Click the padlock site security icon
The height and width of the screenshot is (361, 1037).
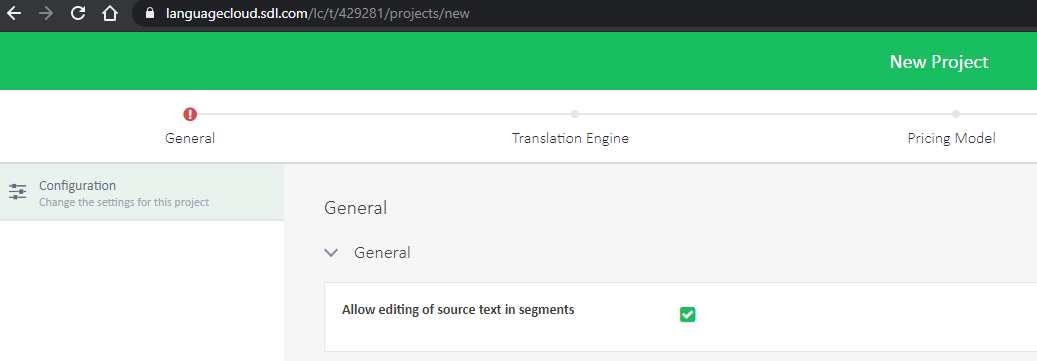(x=149, y=13)
